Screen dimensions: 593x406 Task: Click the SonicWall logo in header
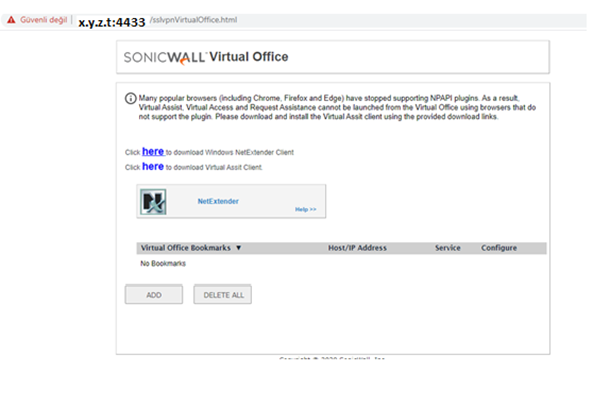pyautogui.click(x=165, y=57)
